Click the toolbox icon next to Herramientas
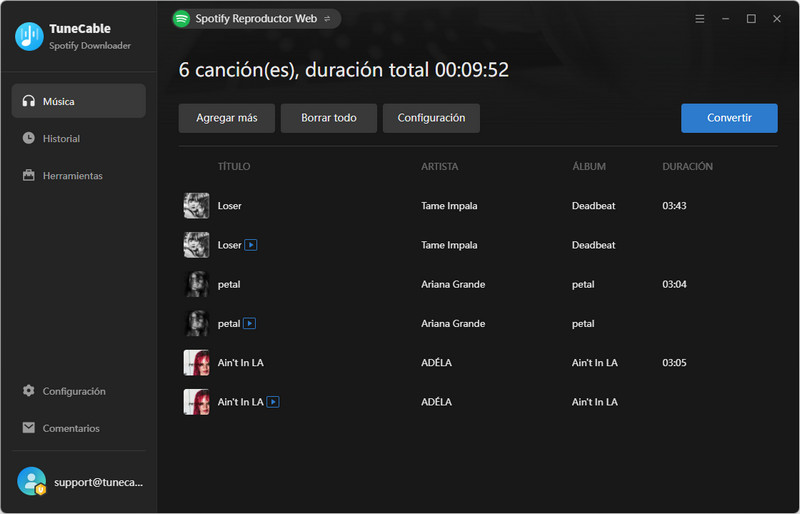This screenshot has width=800, height=514. [29, 175]
